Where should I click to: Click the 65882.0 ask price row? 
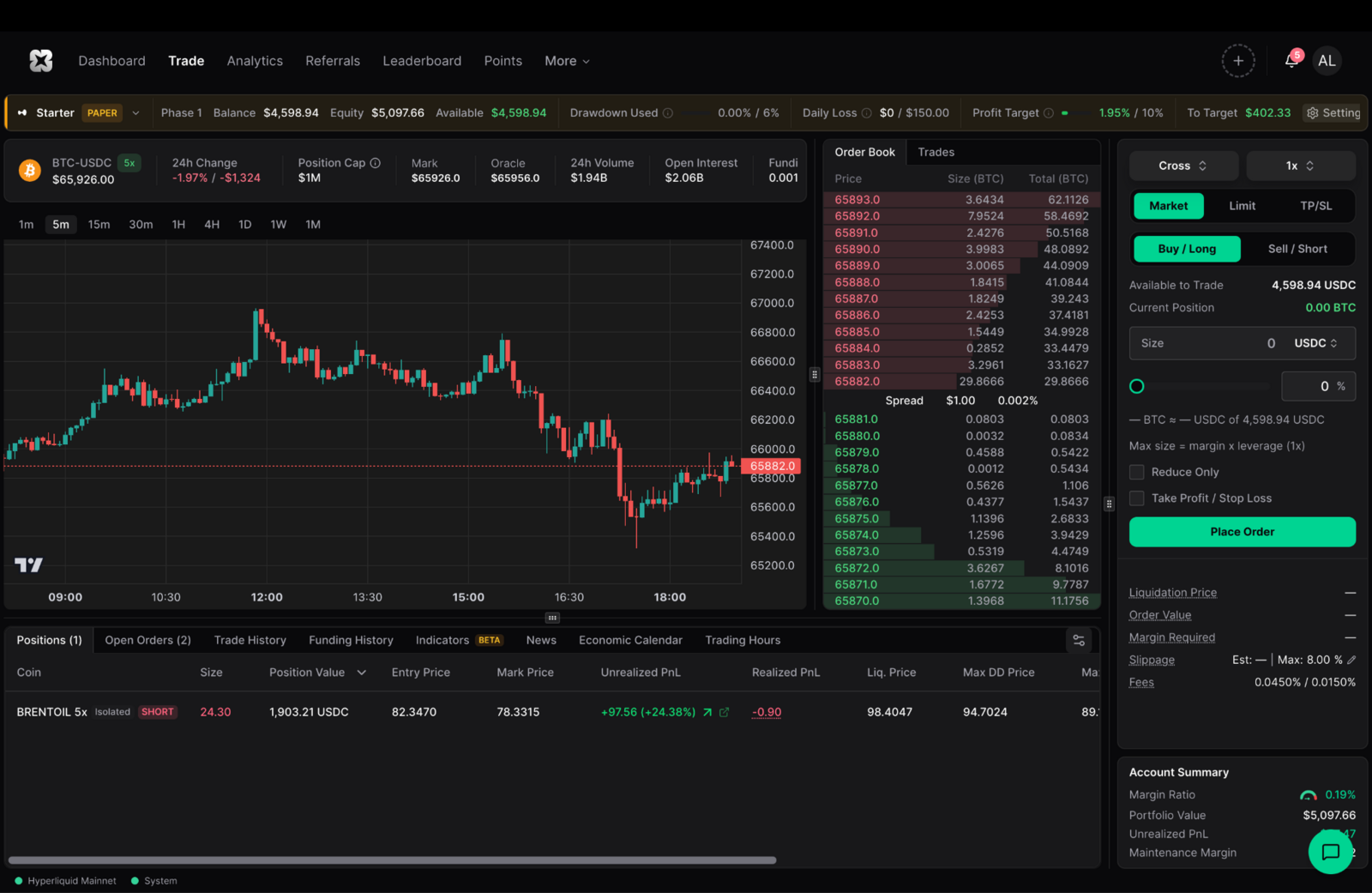tap(961, 382)
